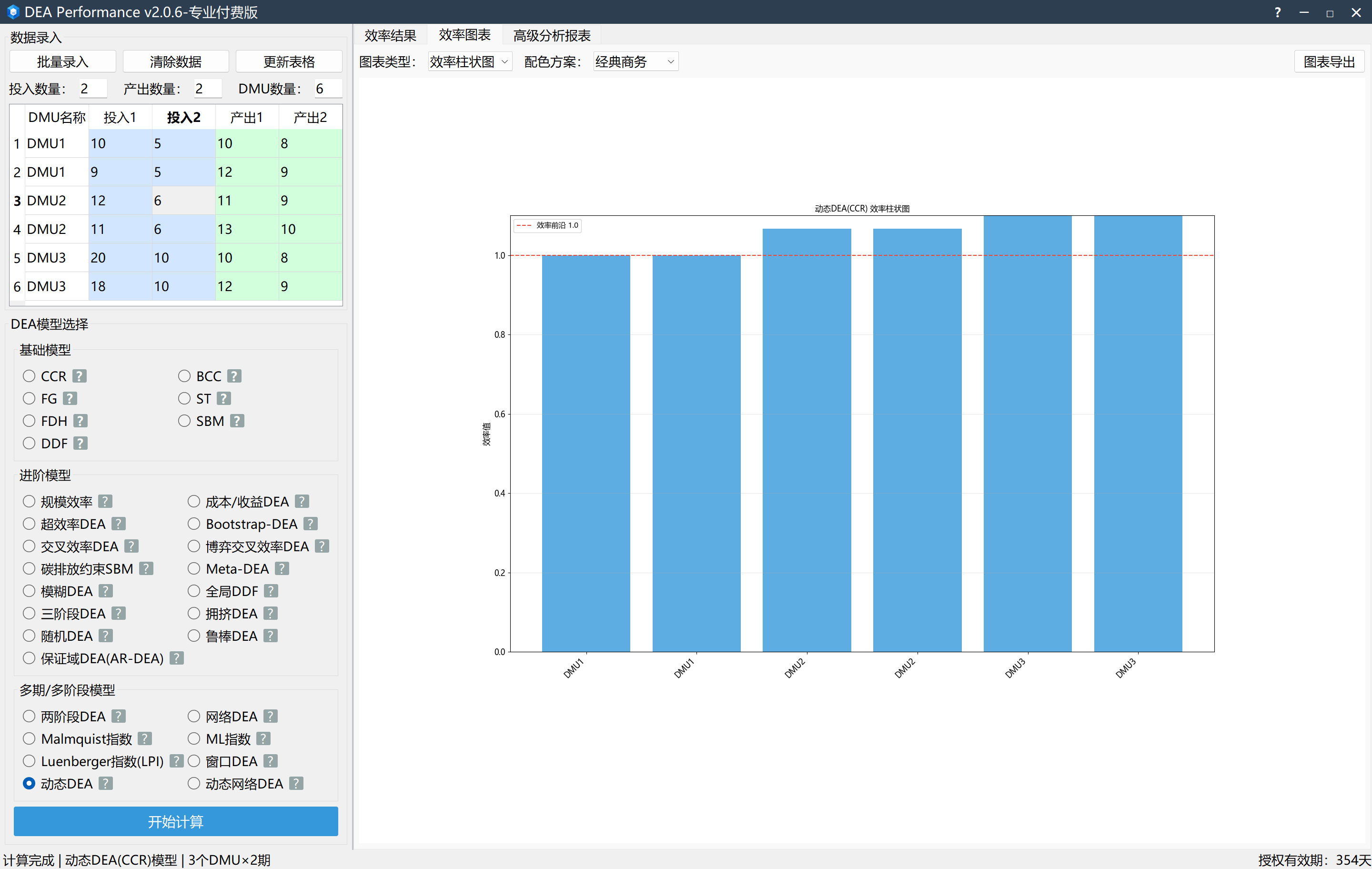This screenshot has height=869, width=1372.
Task: Show the FG model help tooltip icon
Action: (70, 398)
